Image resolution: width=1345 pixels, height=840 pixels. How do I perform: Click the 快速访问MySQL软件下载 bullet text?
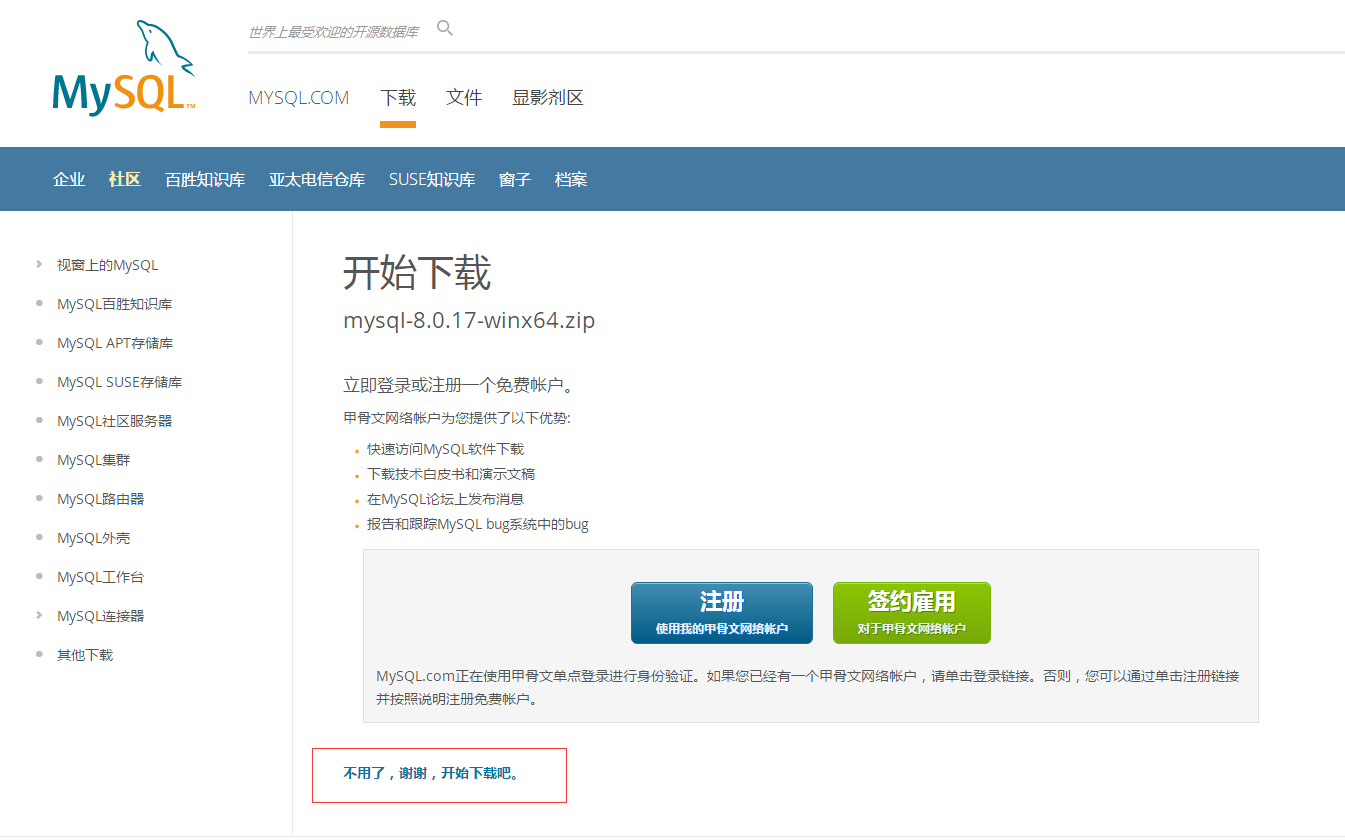coord(446,449)
